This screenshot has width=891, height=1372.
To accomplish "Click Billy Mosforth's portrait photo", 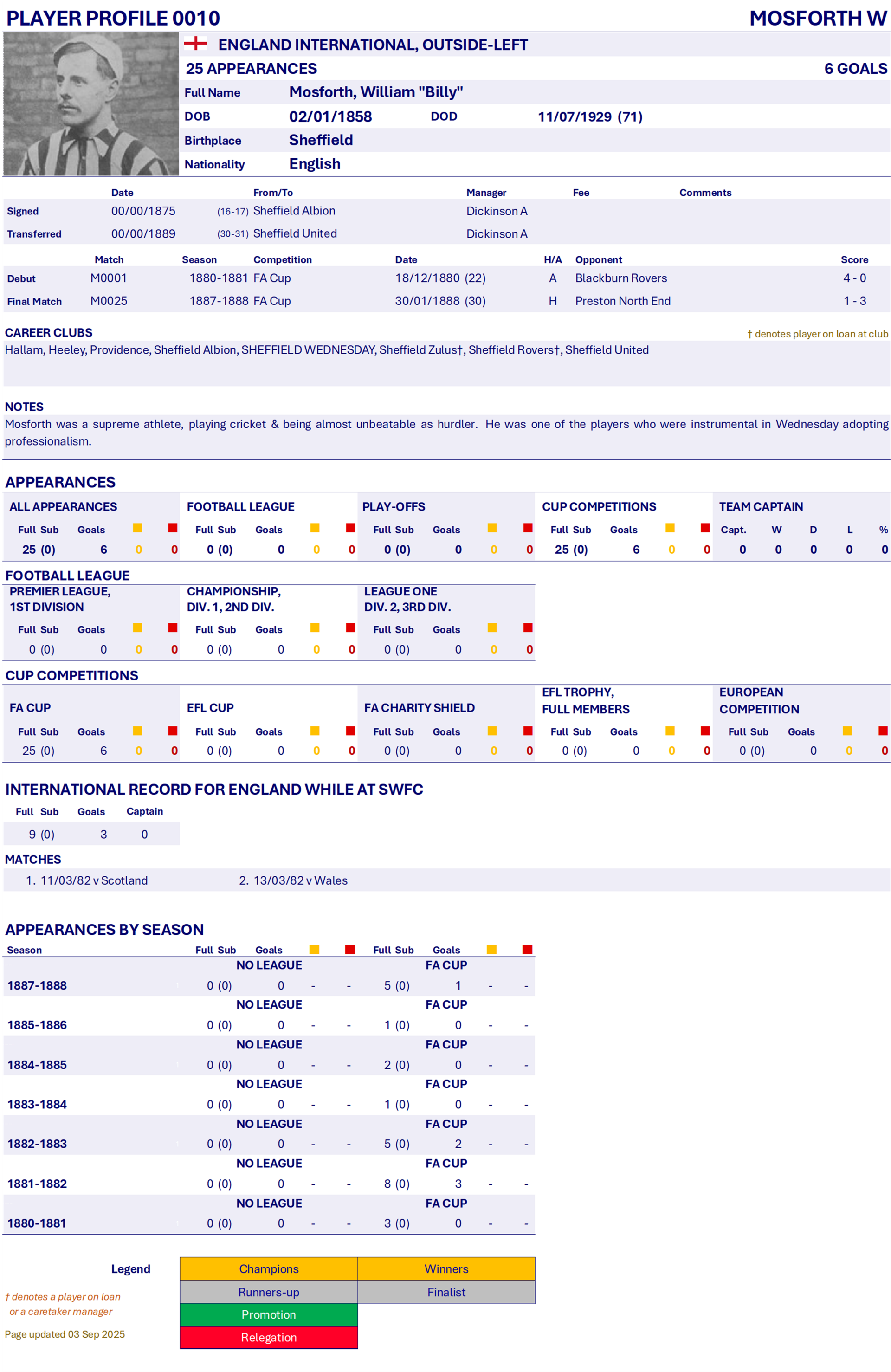I will click(90, 104).
